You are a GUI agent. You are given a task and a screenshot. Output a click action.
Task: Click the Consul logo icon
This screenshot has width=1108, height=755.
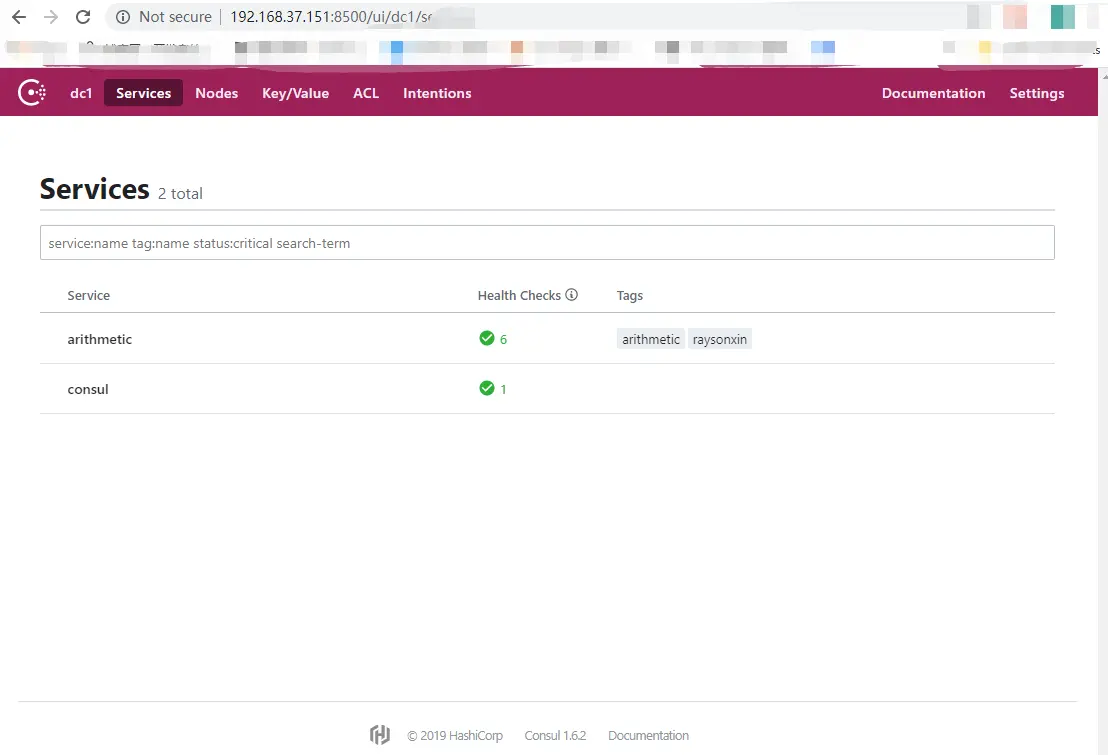[32, 93]
